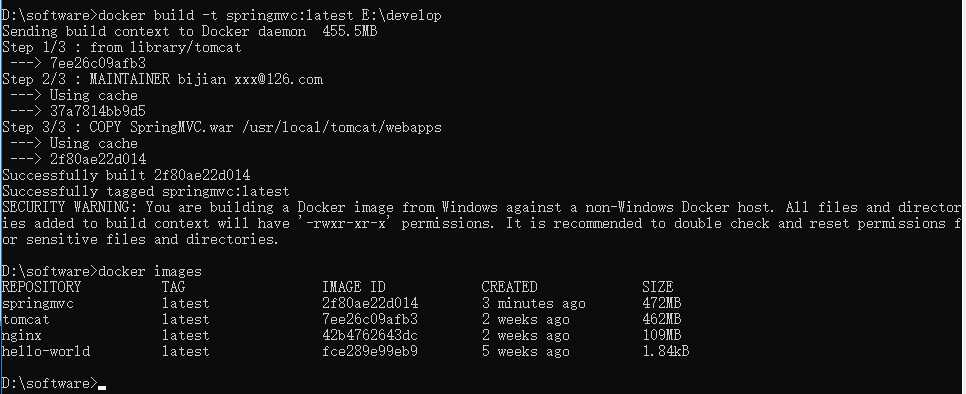Click the nginx image ID 42b4762643dc
The height and width of the screenshot is (394, 966).
click(x=370, y=336)
